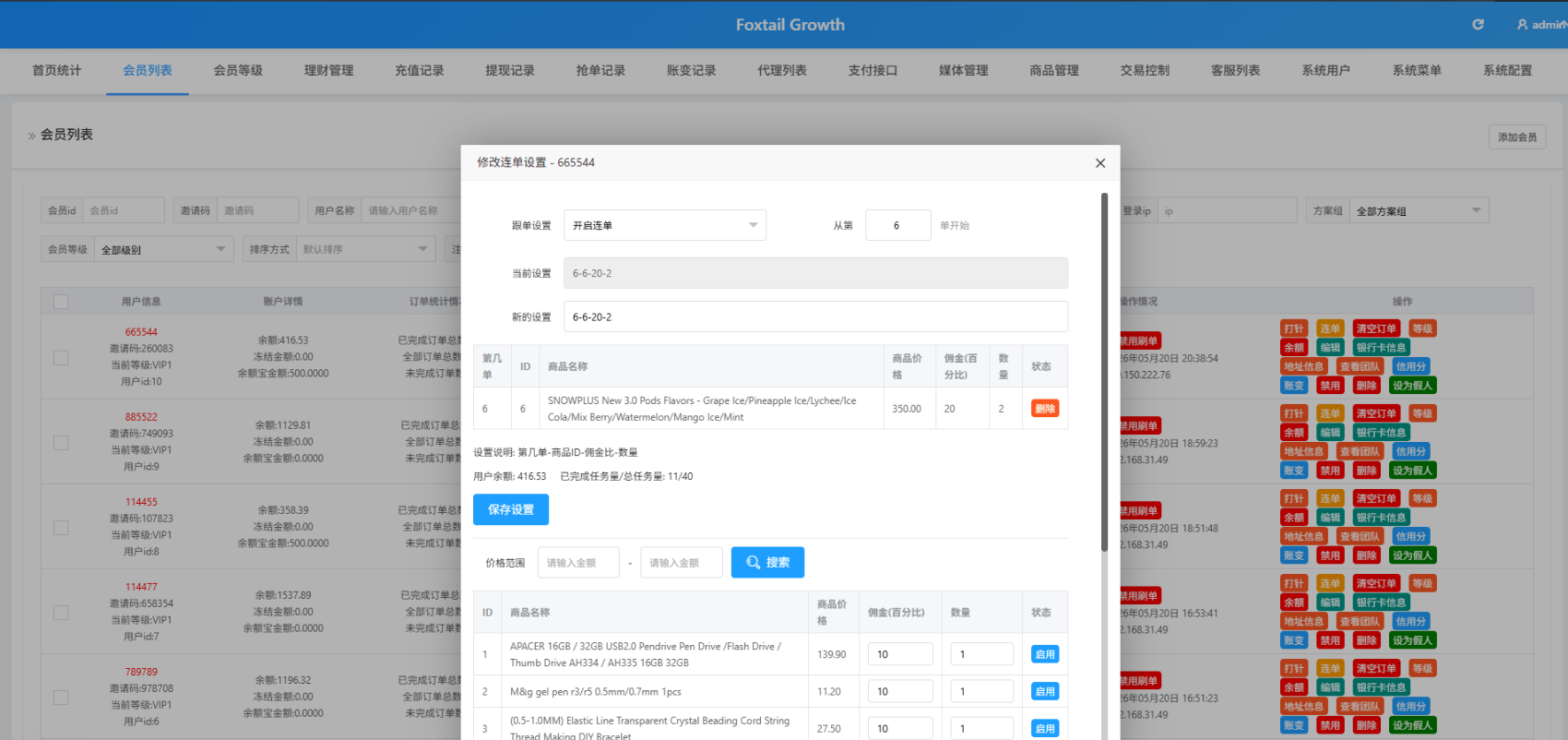
Task: Open the 系统菜单 tab
Action: coord(1417,71)
